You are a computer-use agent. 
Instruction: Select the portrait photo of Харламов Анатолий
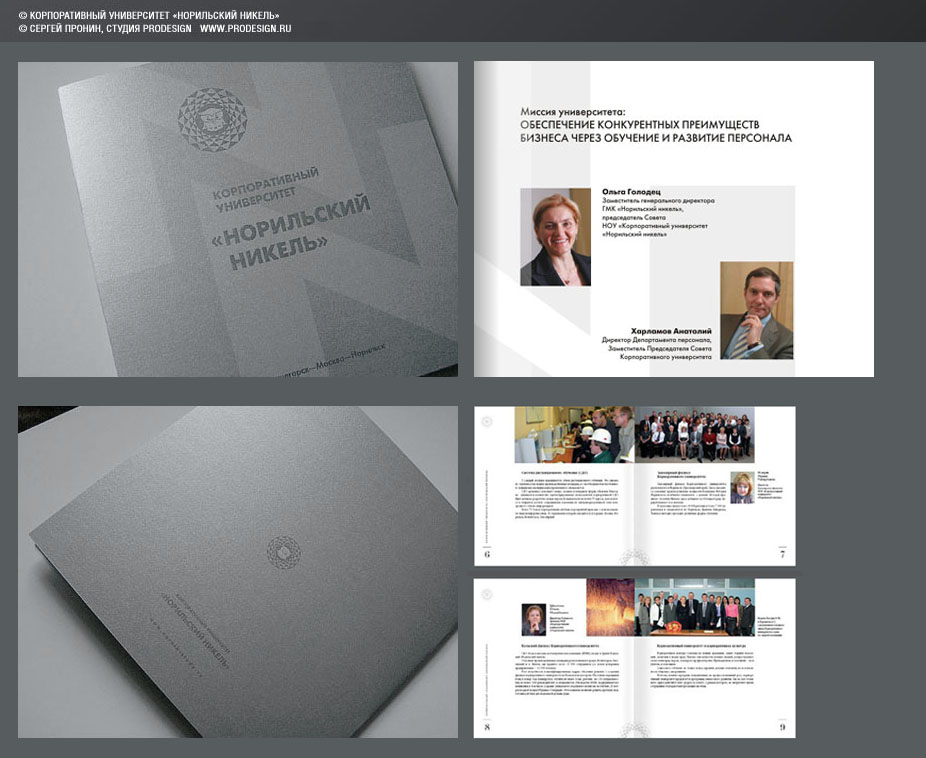pos(757,311)
